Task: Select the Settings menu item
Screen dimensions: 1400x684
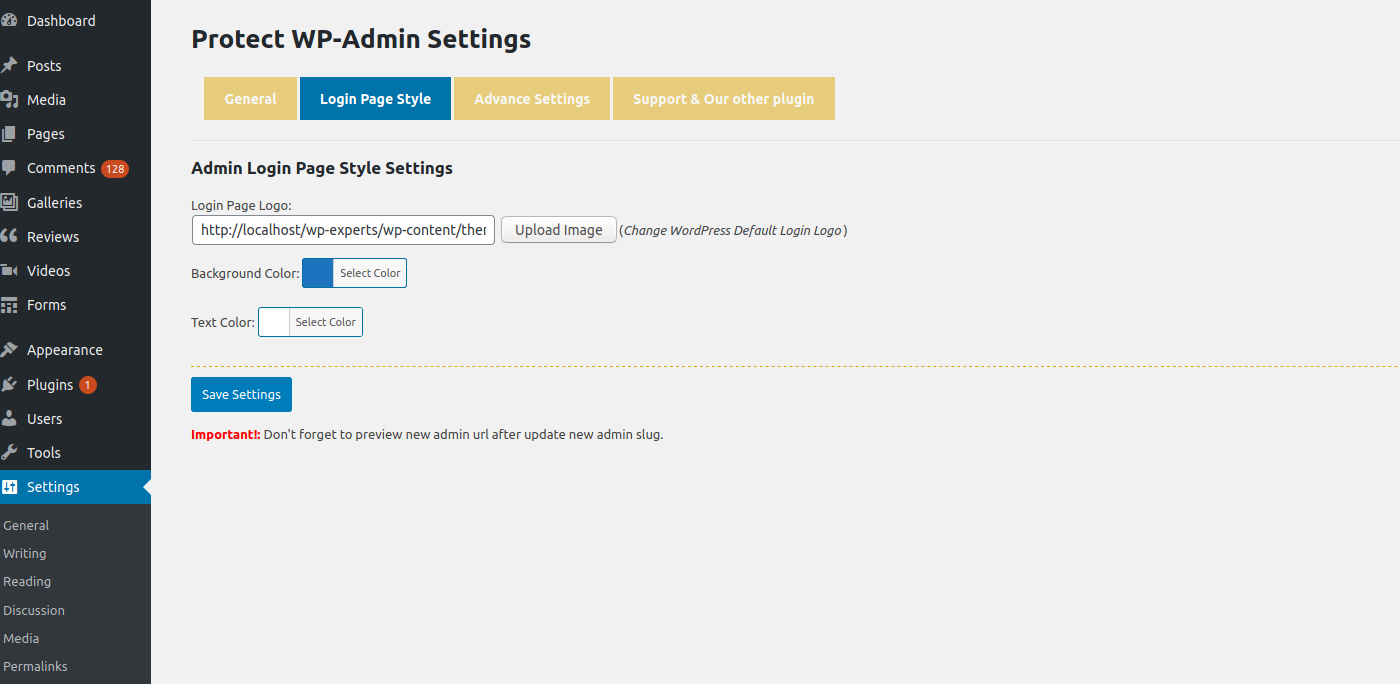Action: [75, 487]
